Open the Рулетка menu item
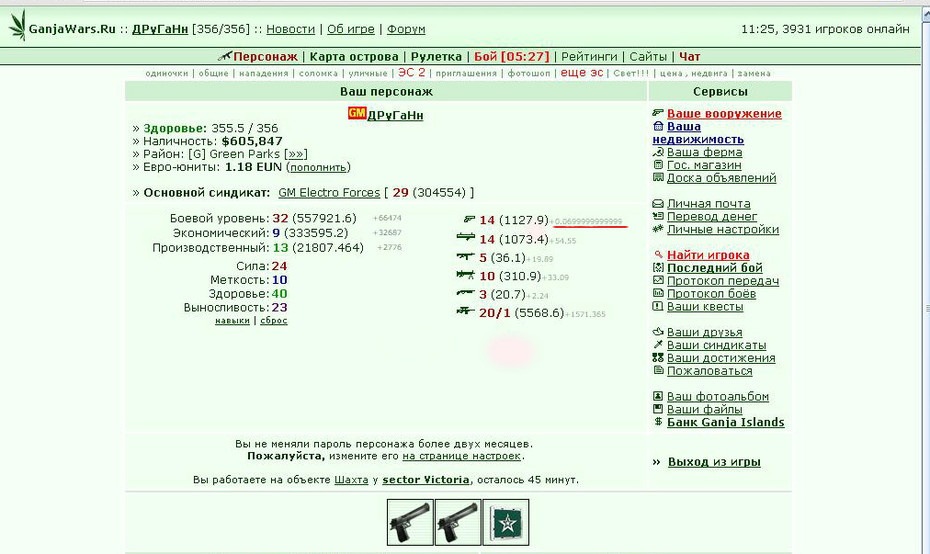 tap(436, 56)
